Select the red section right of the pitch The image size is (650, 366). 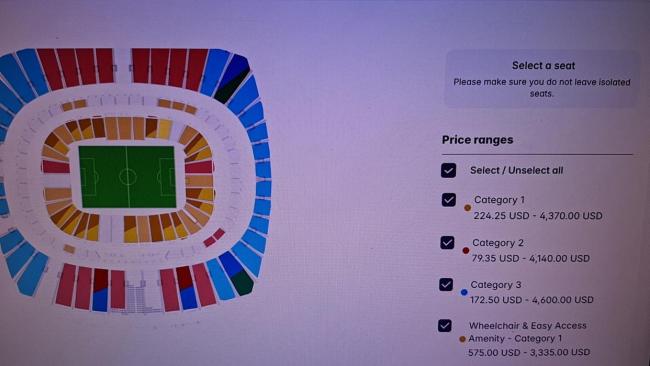199,167
